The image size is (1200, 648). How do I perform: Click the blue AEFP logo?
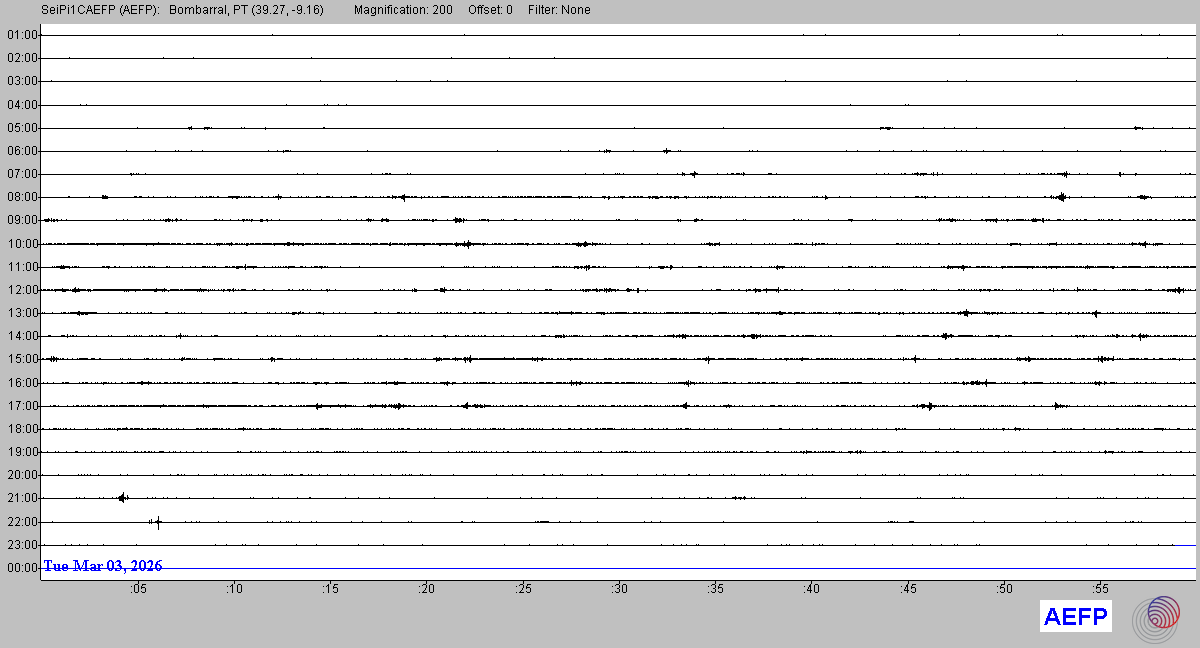[1075, 617]
